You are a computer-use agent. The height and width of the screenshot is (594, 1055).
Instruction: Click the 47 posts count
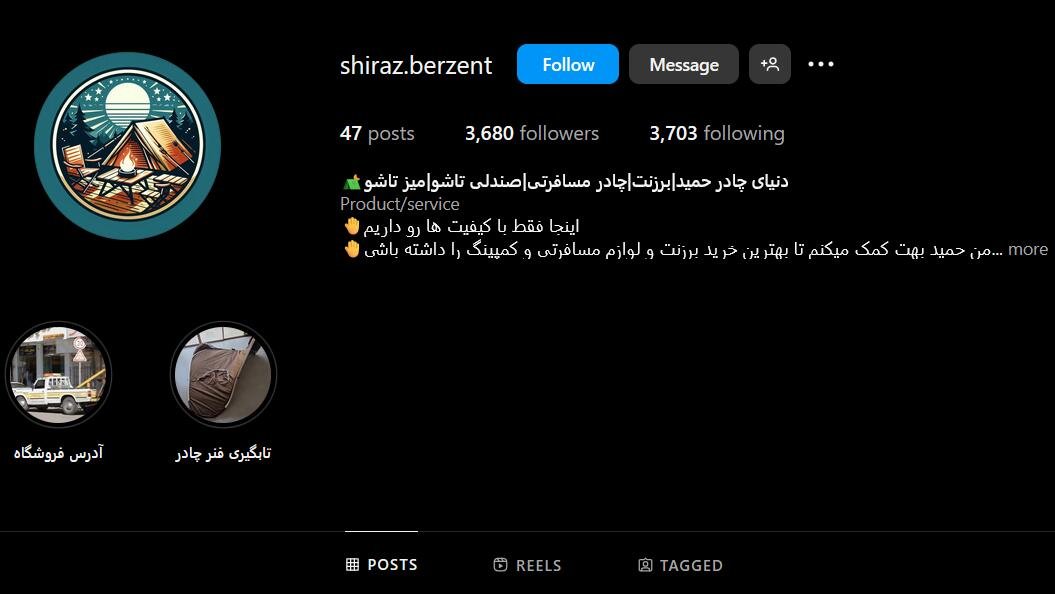(377, 133)
